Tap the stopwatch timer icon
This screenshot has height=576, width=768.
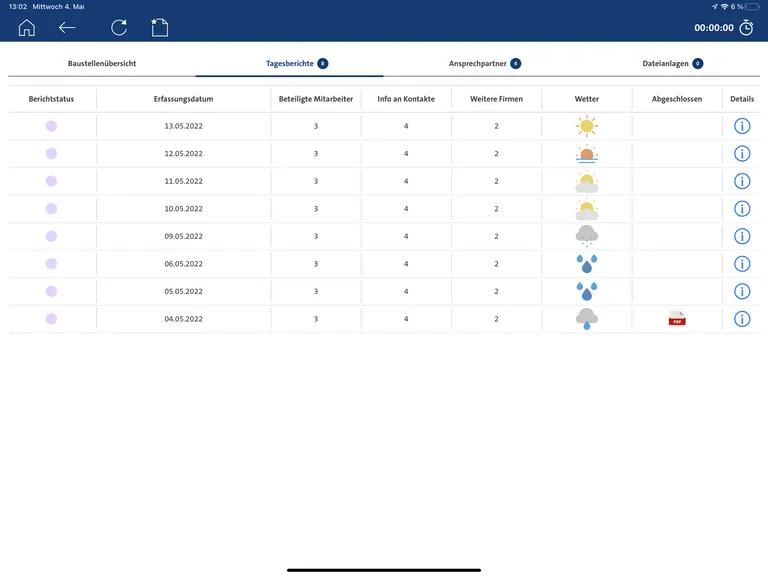[x=746, y=28]
